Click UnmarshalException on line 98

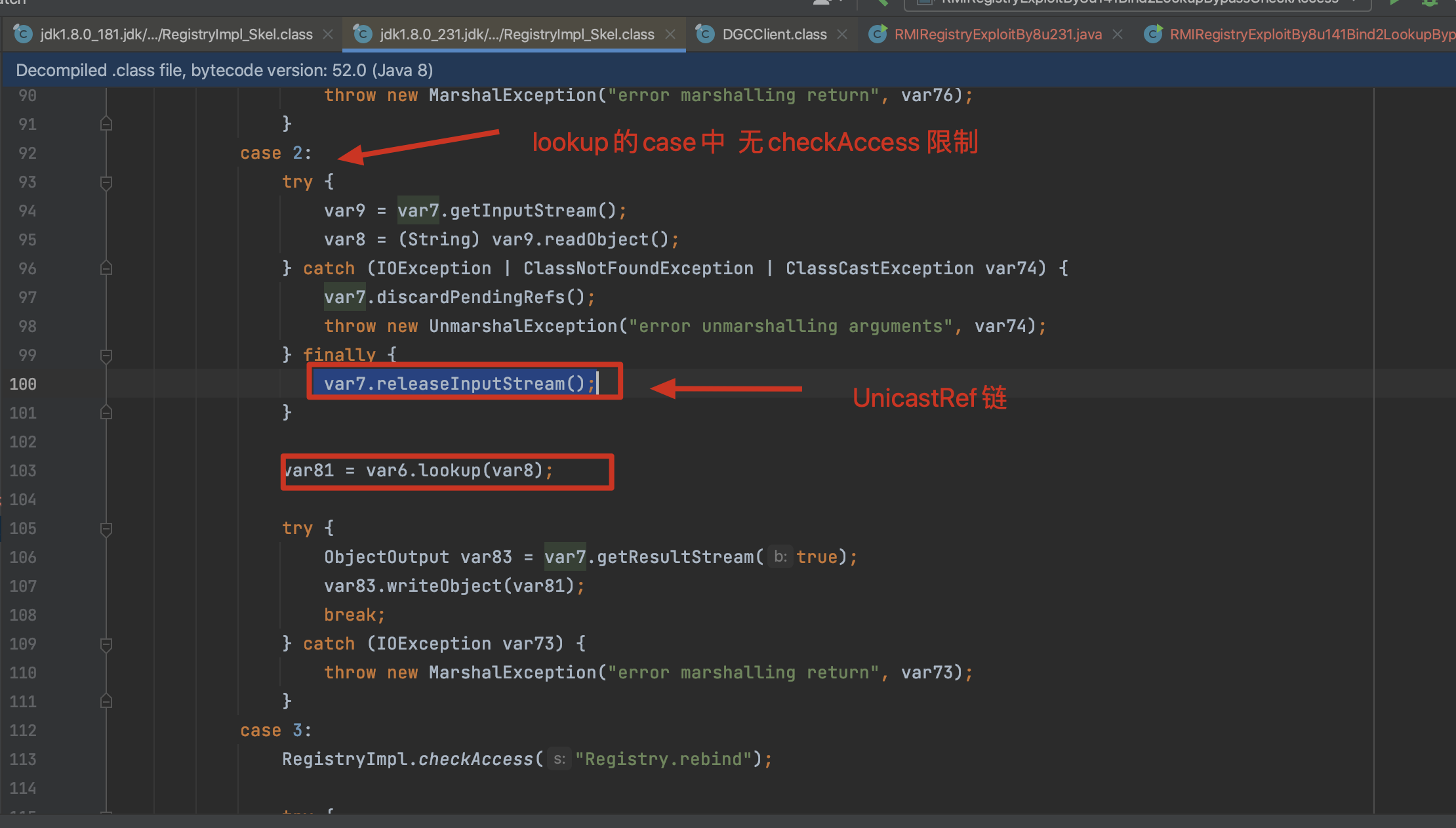click(523, 326)
